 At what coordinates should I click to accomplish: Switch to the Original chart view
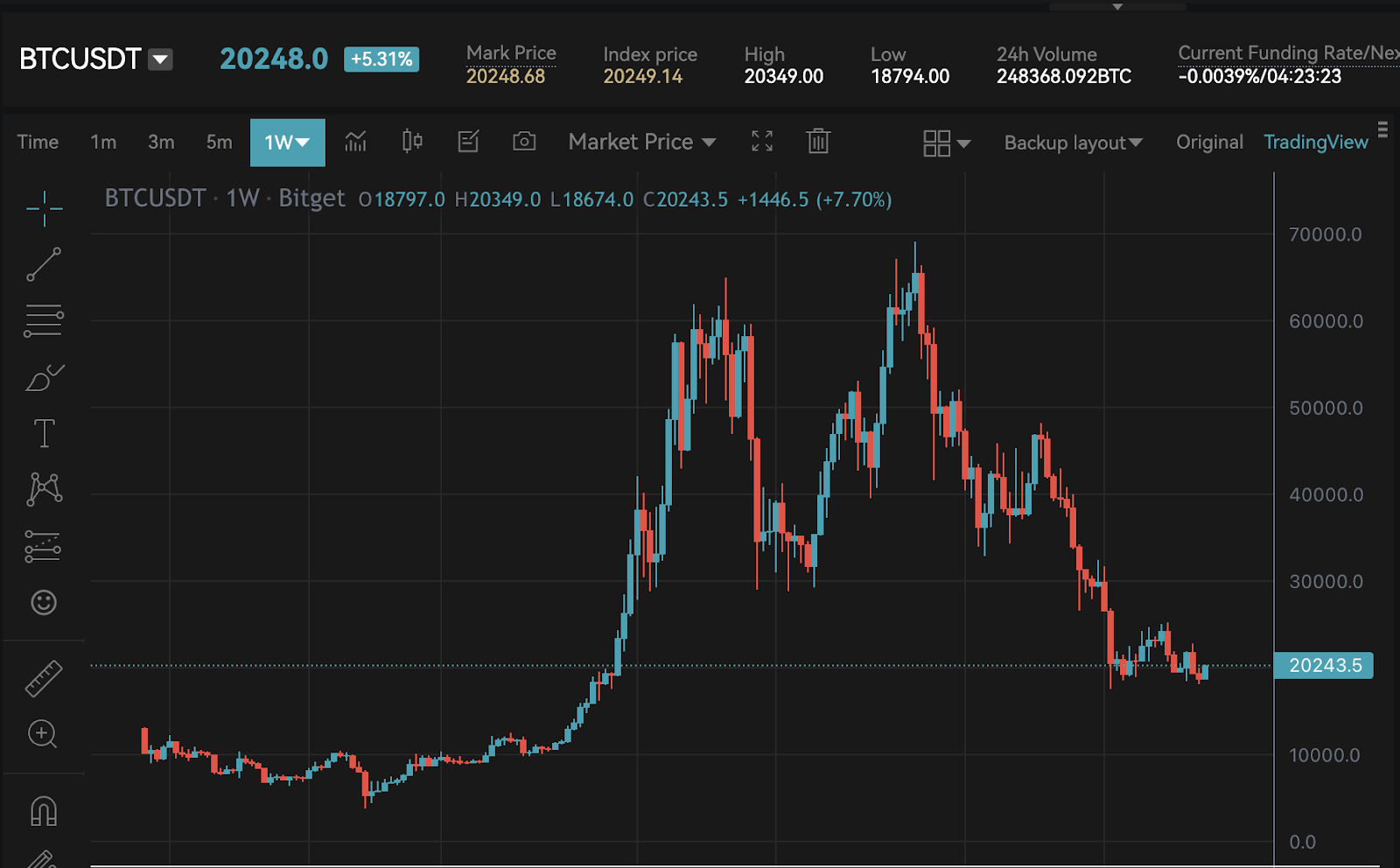click(x=1209, y=142)
